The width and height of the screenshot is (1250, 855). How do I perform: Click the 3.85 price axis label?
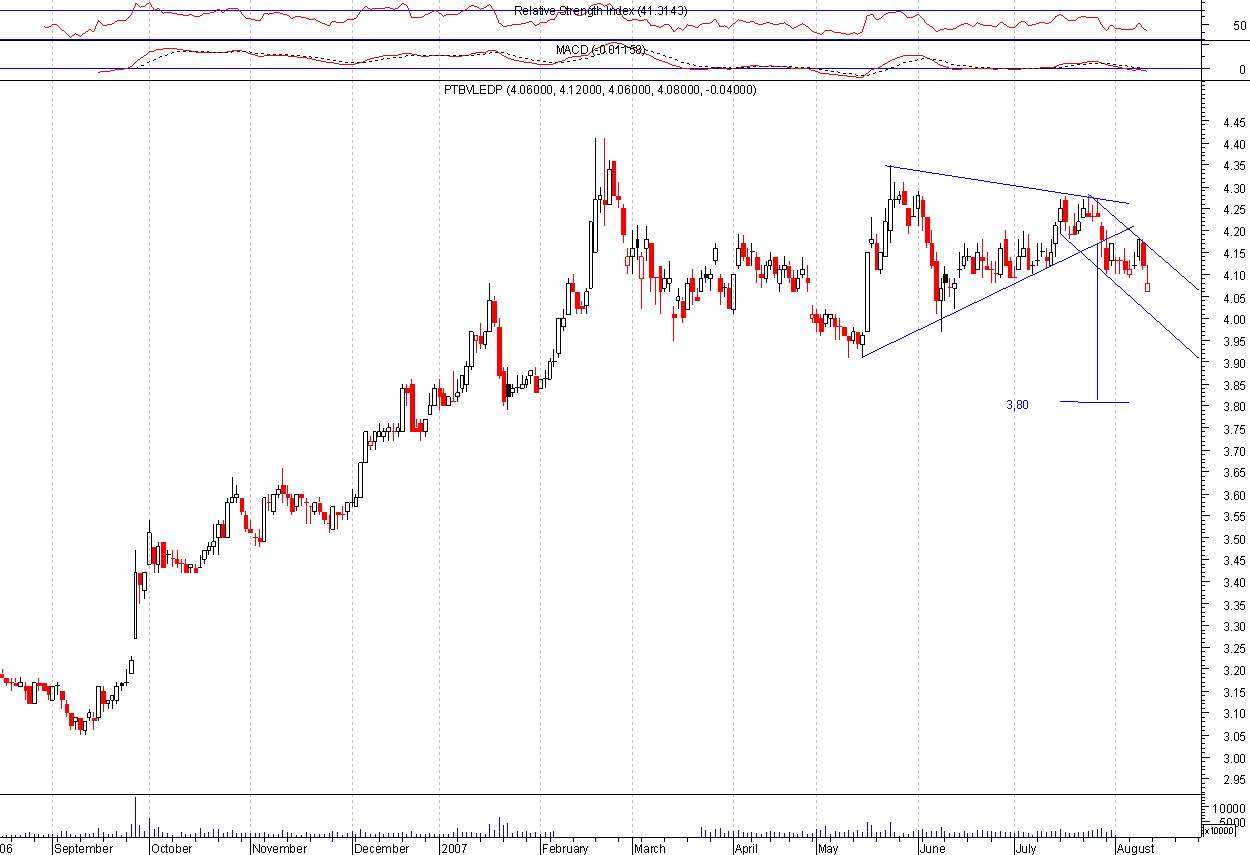(x=1234, y=386)
